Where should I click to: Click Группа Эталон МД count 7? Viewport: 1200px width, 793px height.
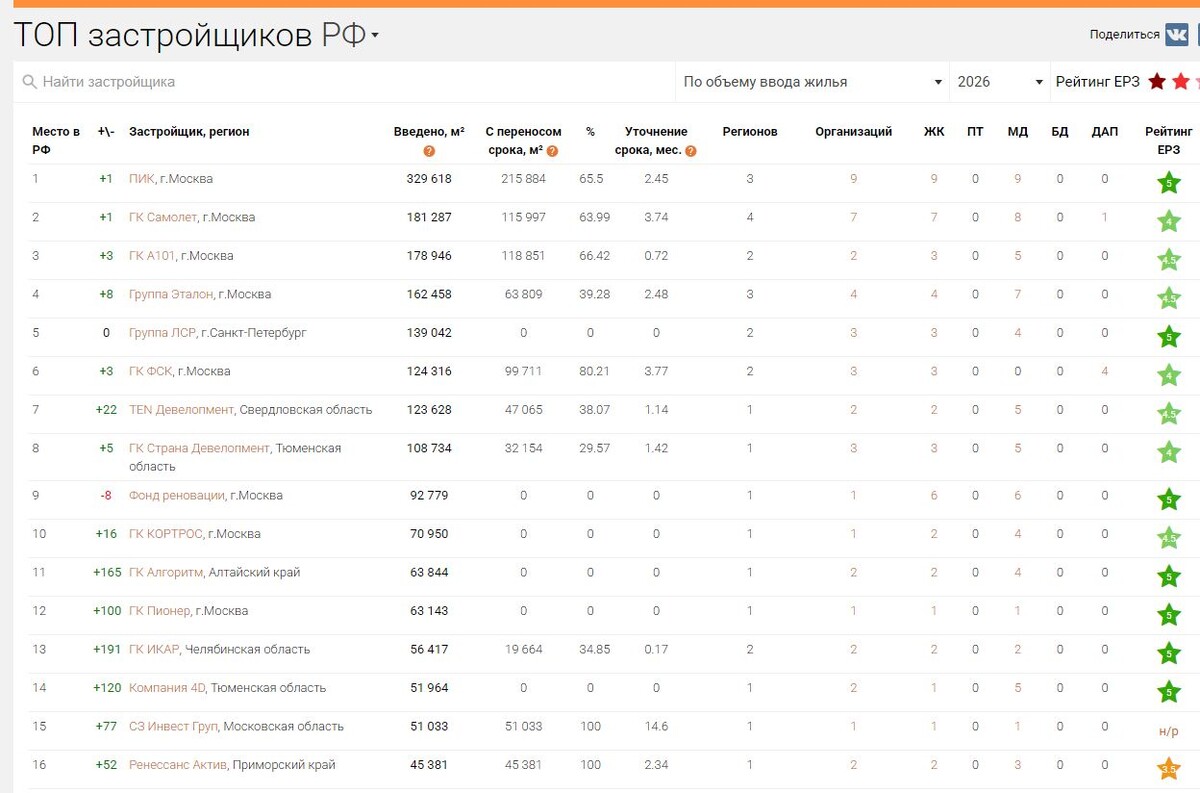1018,294
